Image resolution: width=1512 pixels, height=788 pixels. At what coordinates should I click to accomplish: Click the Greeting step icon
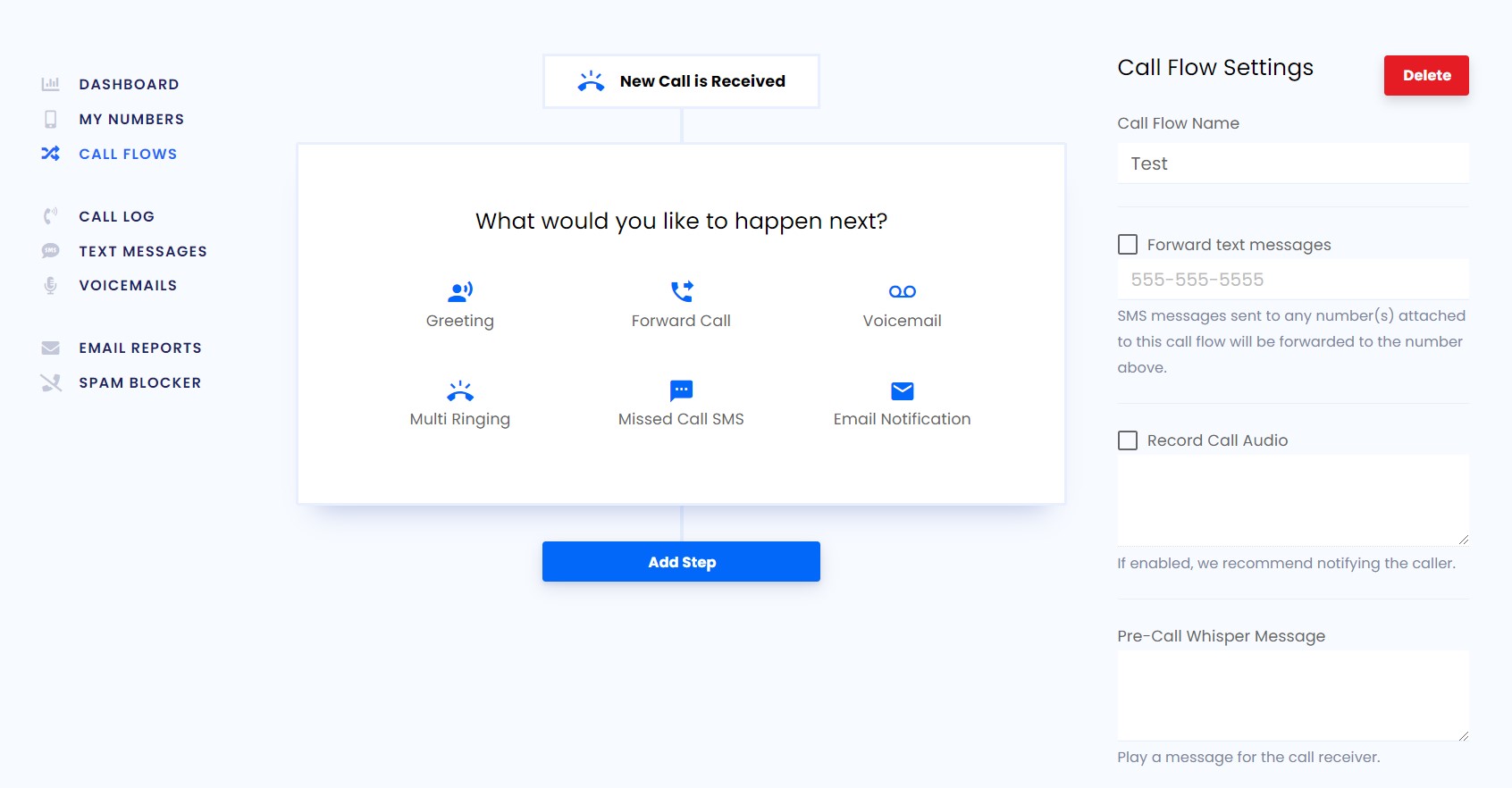point(460,291)
